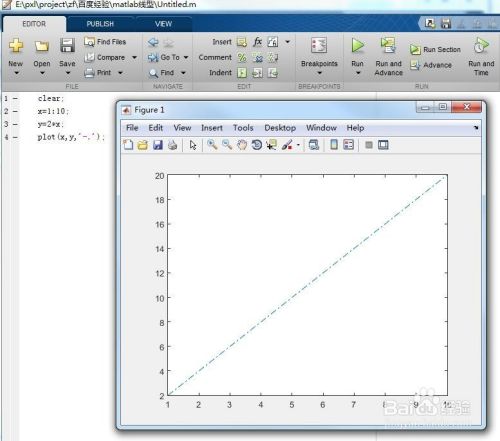Switch to the EDITOR tab

click(34, 24)
